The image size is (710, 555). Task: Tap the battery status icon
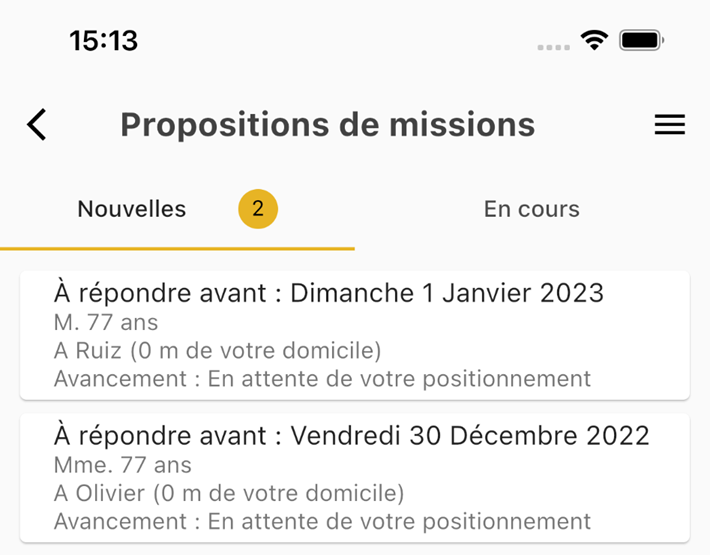coord(642,40)
